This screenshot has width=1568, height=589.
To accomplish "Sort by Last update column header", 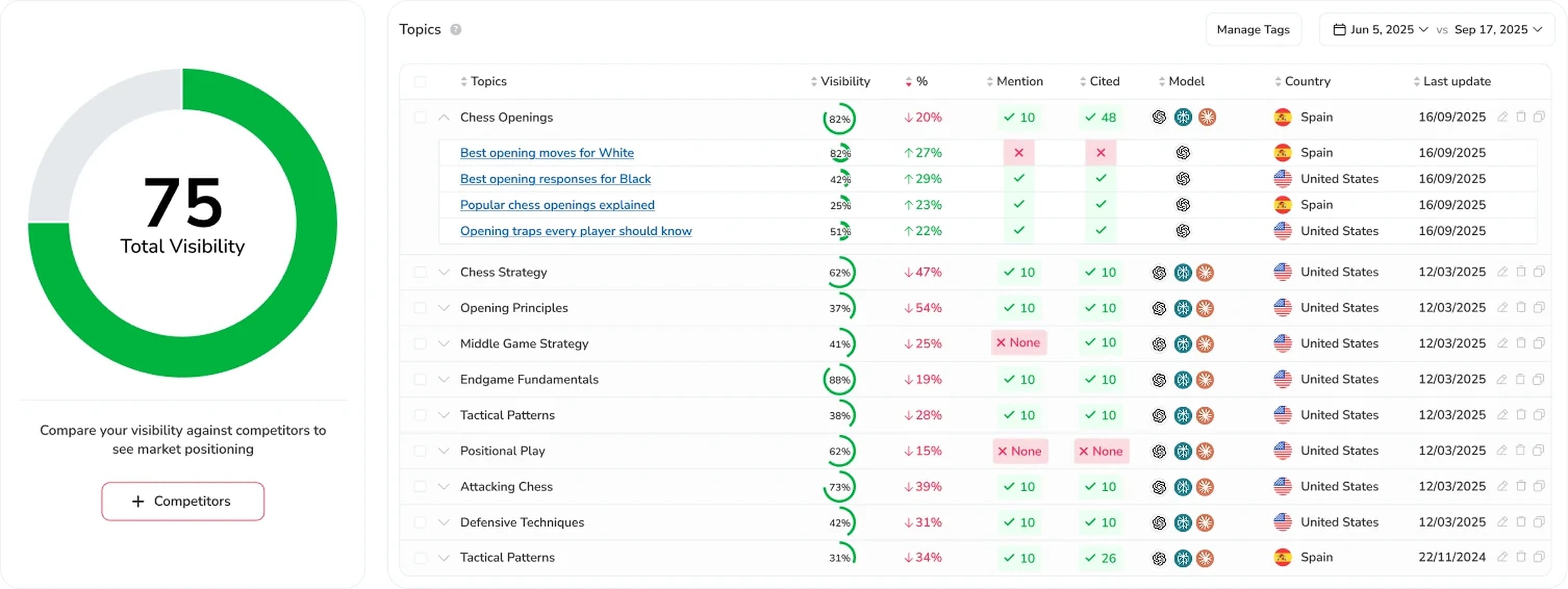I will point(1452,82).
